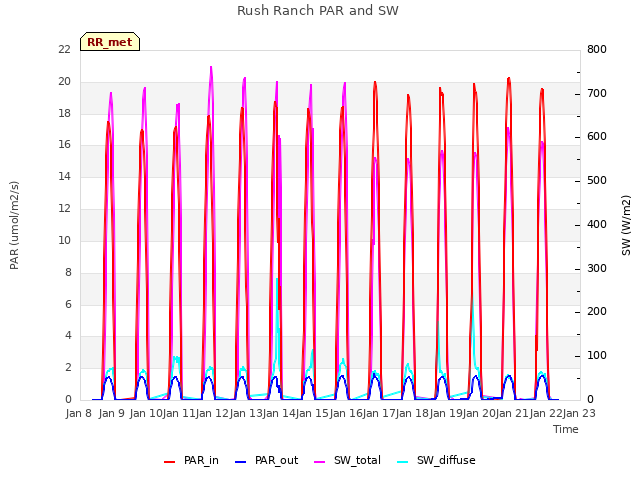This screenshot has height=480, width=640.
Task: Click the Jan 8 x-axis tick label
Action: tap(78, 413)
